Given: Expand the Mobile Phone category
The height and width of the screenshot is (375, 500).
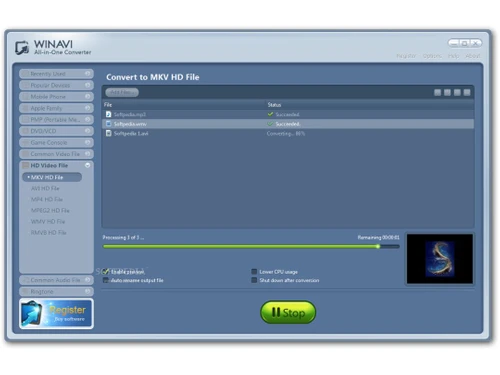Looking at the screenshot, I should point(56,97).
